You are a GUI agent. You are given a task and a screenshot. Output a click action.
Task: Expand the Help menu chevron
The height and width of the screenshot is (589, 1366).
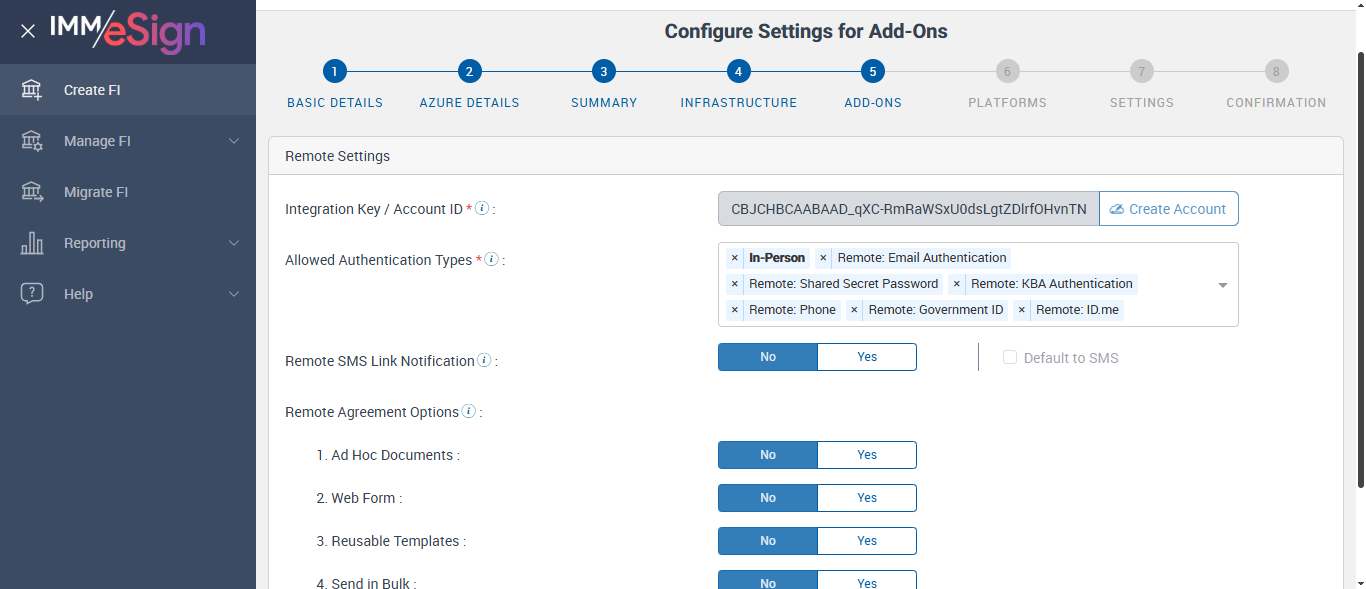[x=234, y=294]
